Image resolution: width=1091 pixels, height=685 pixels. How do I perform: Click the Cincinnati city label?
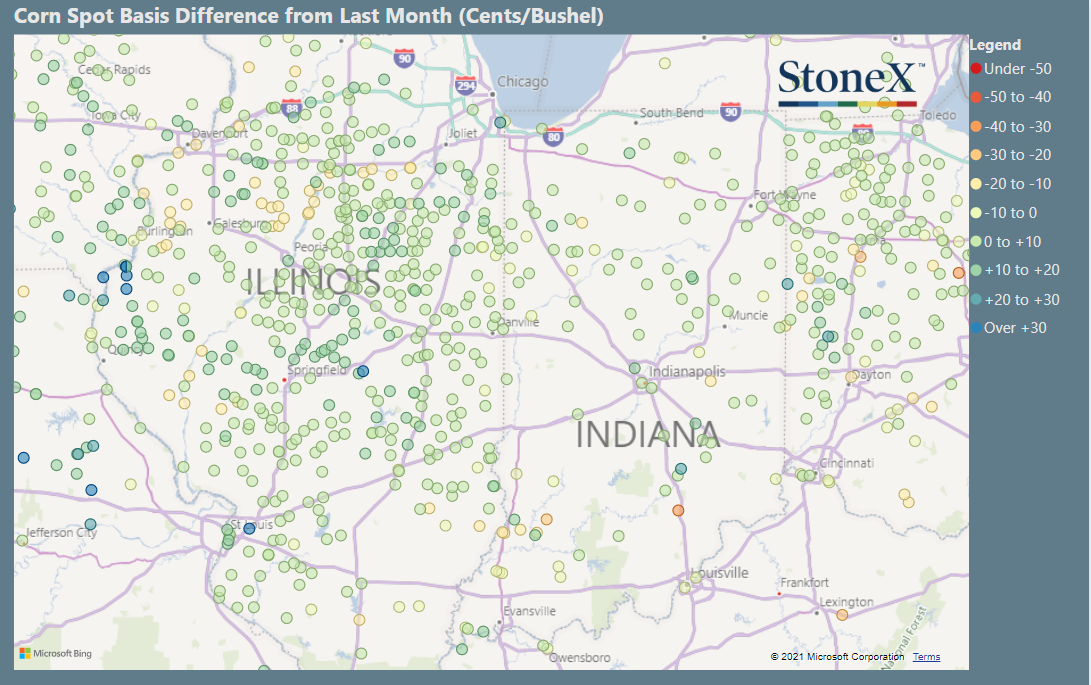pos(846,463)
